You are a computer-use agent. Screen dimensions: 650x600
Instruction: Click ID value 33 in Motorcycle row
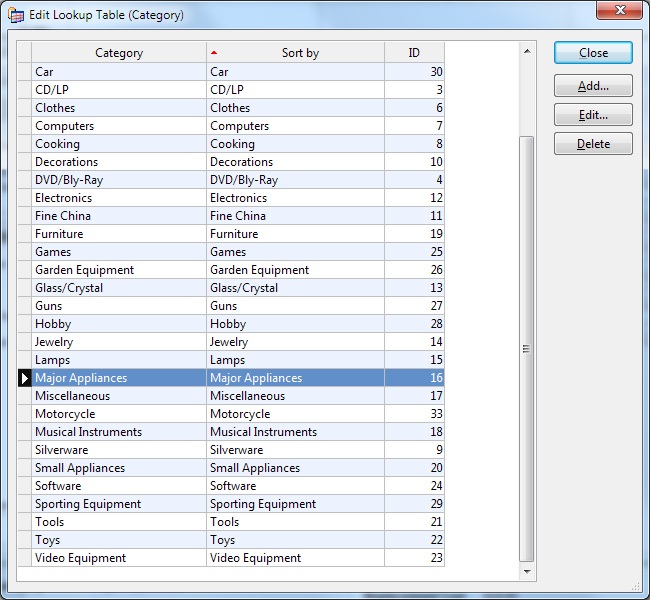click(x=414, y=414)
